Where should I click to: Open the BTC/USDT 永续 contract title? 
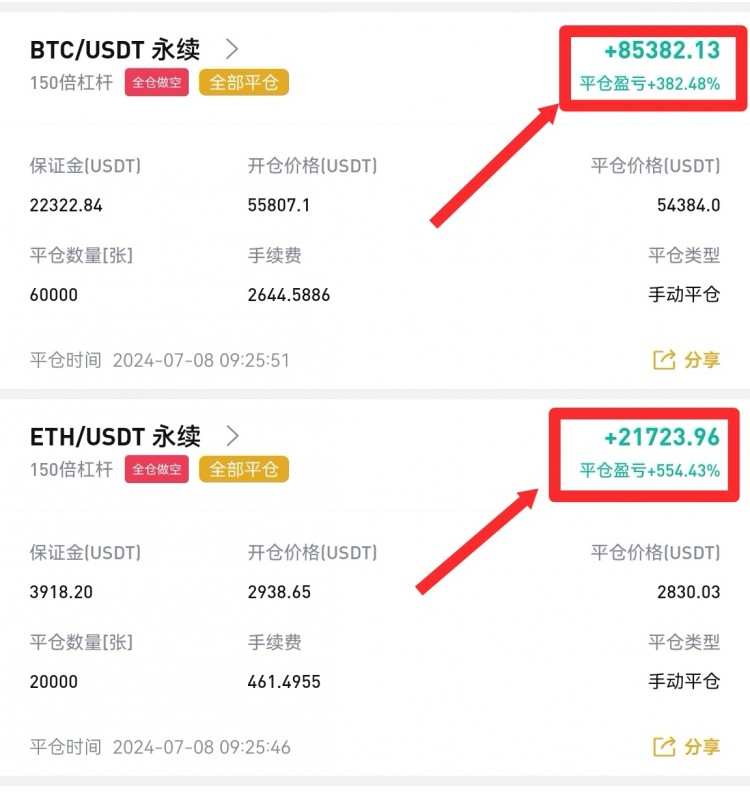click(x=115, y=49)
